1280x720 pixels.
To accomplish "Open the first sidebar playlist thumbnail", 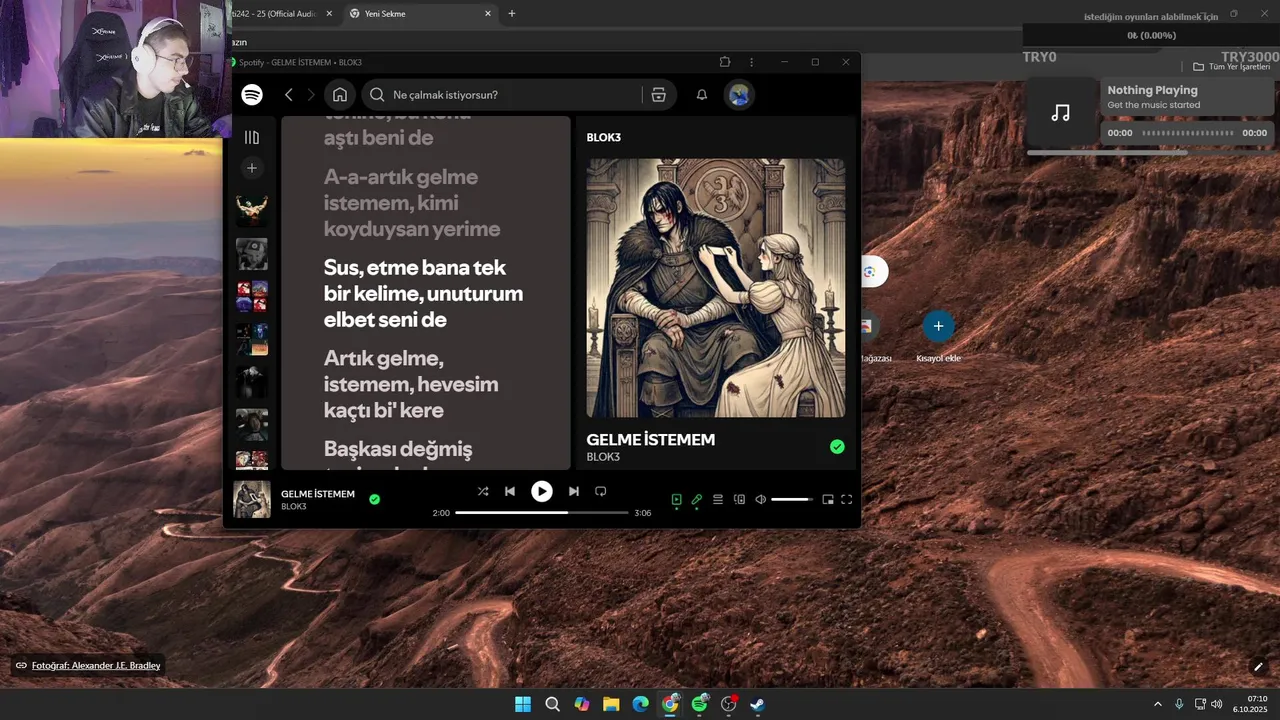I will (252, 210).
